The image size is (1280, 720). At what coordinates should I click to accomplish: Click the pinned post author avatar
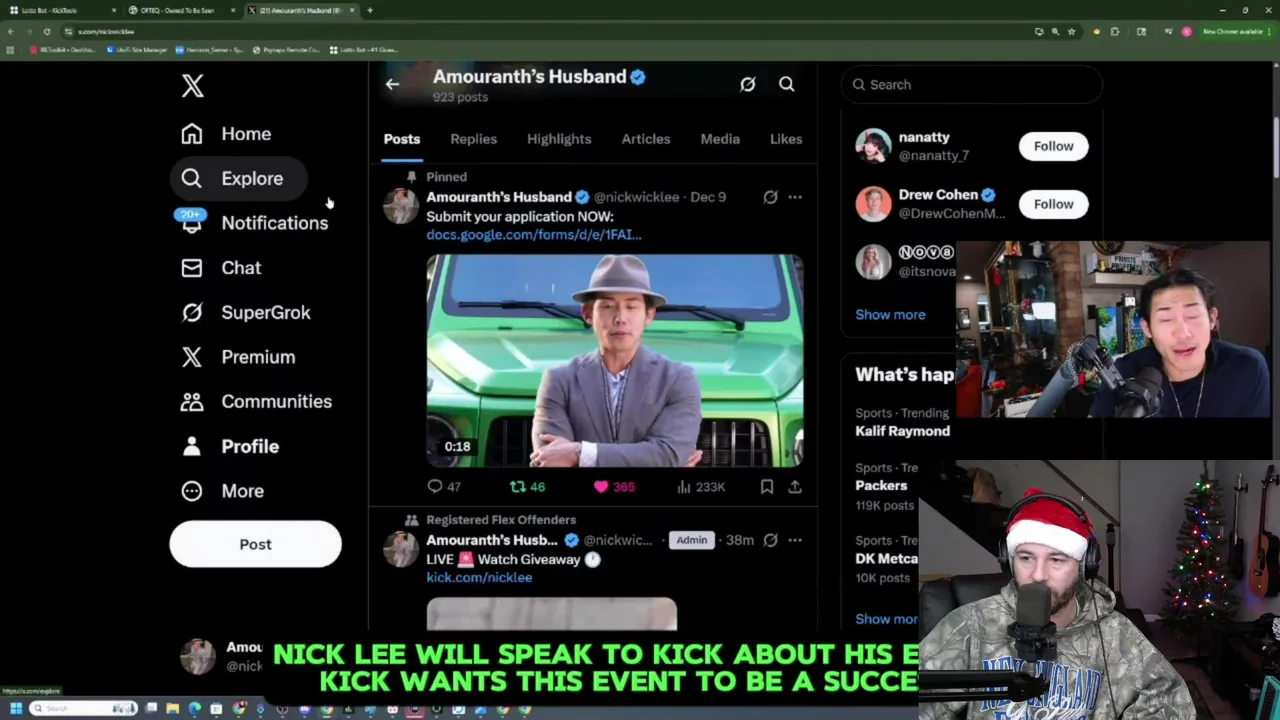click(401, 205)
